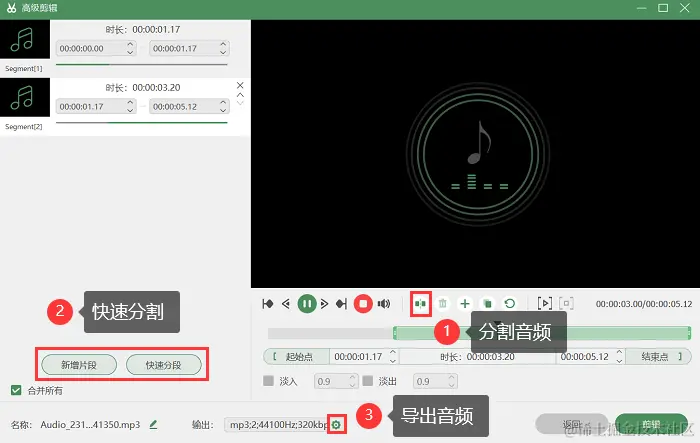Screen dimensions: 700x443
Task: Enable the 淡出 fade-out checkbox
Action: [367, 381]
